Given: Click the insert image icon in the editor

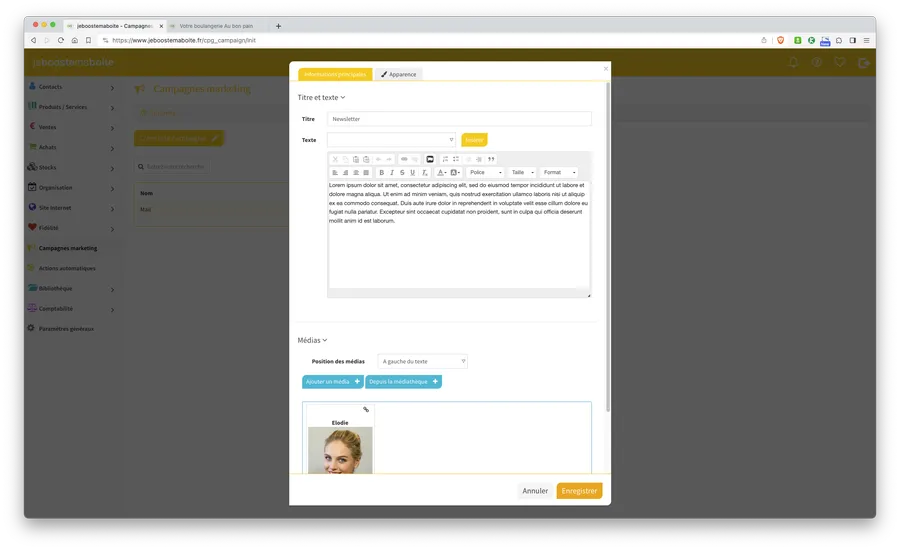Looking at the screenshot, I should coord(430,159).
